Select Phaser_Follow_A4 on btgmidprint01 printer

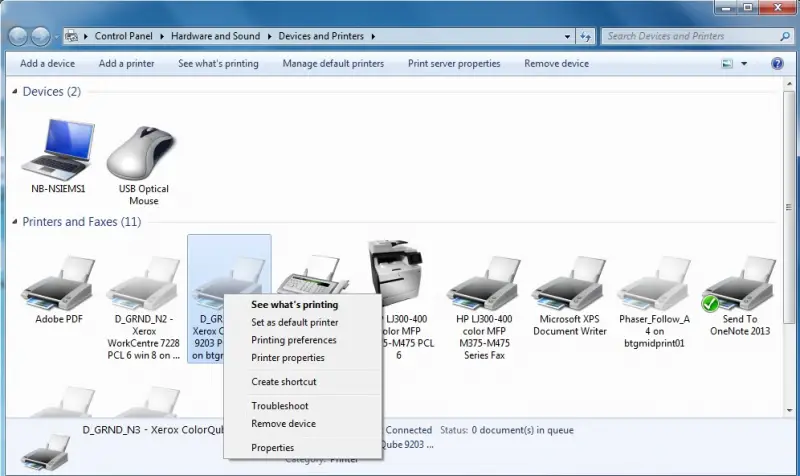click(x=654, y=283)
